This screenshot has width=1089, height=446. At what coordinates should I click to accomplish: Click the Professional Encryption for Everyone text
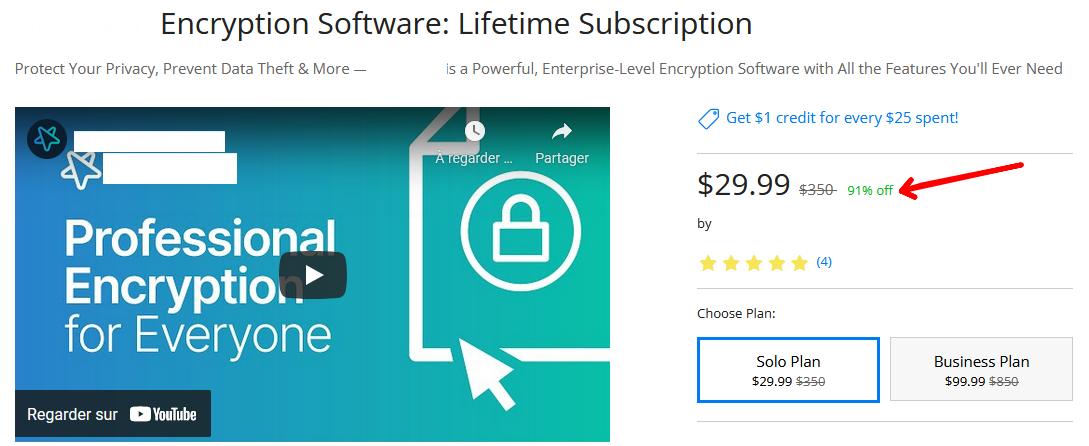[199, 285]
